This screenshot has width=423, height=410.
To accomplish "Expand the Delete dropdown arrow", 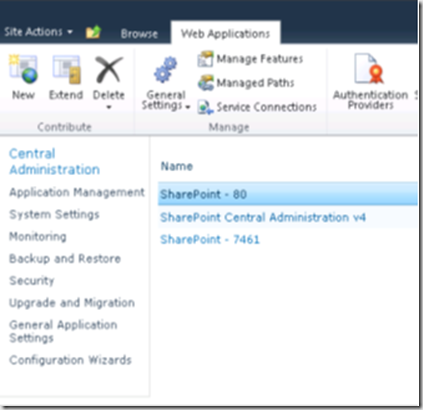I will (x=109, y=107).
